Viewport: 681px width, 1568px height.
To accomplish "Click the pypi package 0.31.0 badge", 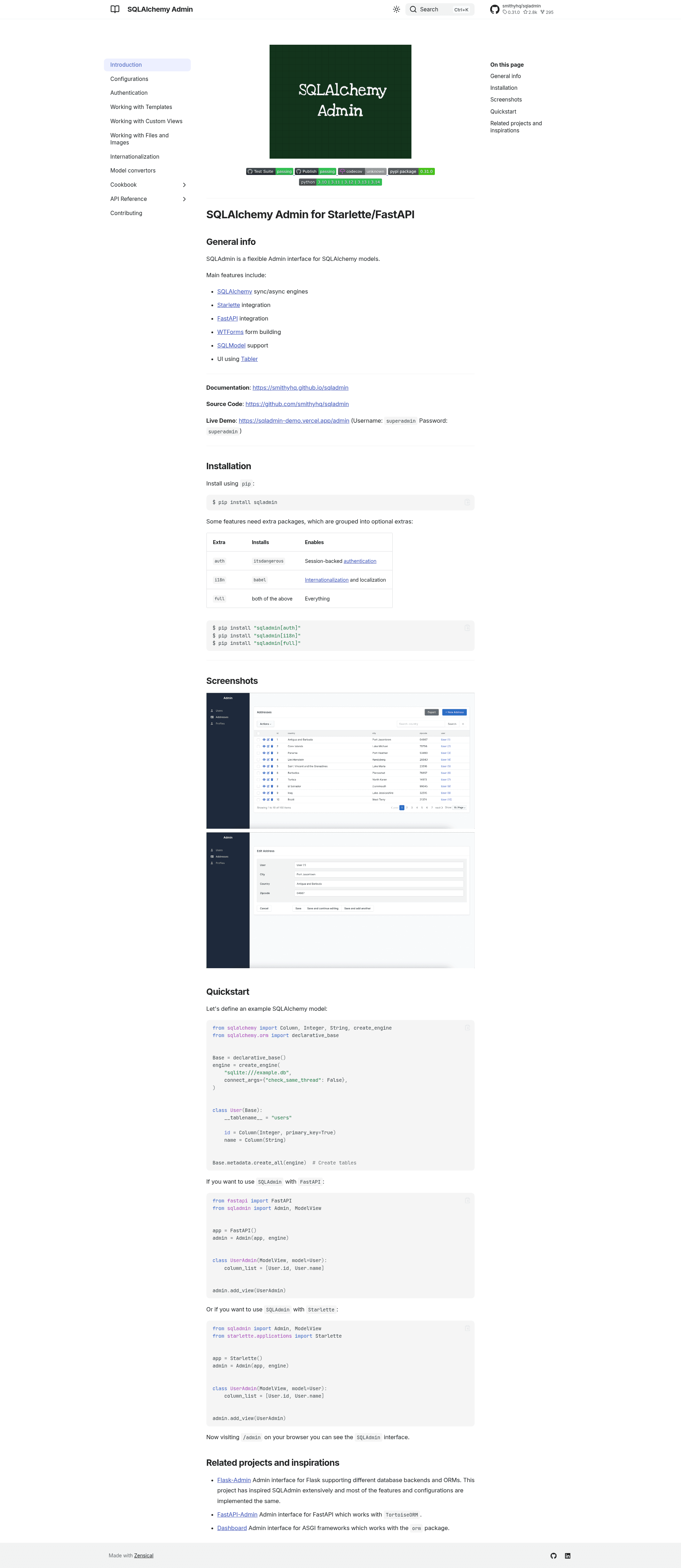I will tap(411, 172).
